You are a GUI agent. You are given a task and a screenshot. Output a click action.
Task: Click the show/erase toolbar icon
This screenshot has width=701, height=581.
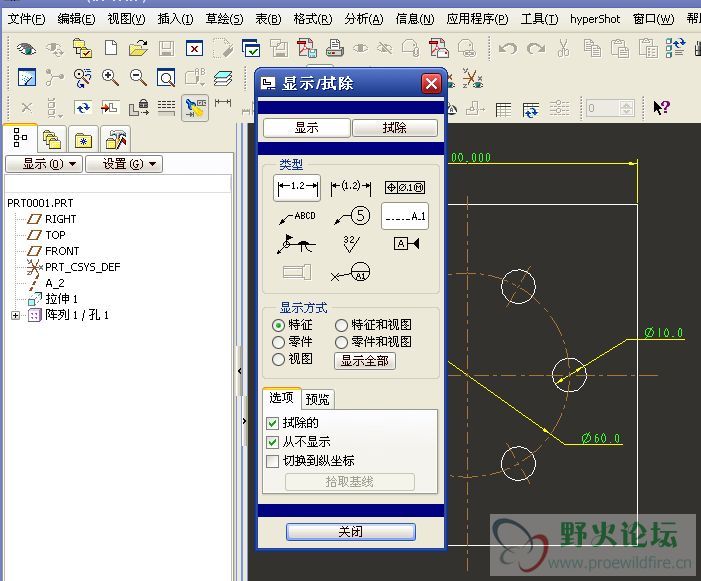pos(195,108)
